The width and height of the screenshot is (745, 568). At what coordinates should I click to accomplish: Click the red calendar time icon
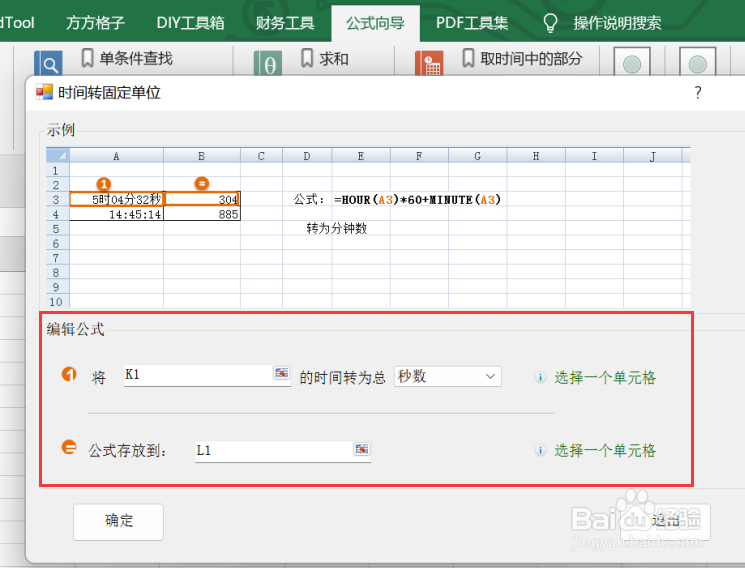coord(429,63)
